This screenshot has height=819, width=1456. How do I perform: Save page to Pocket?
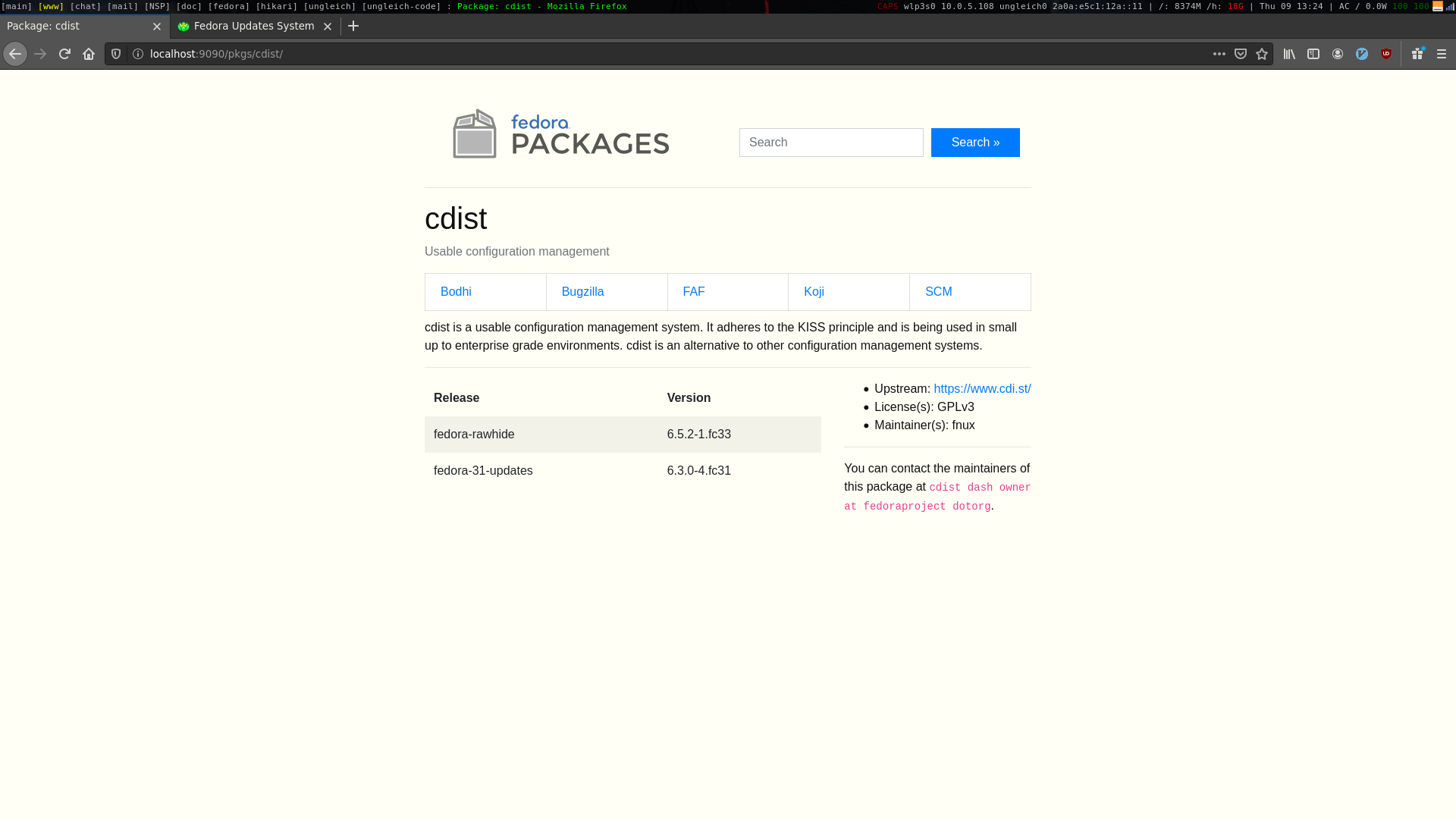[x=1241, y=54]
